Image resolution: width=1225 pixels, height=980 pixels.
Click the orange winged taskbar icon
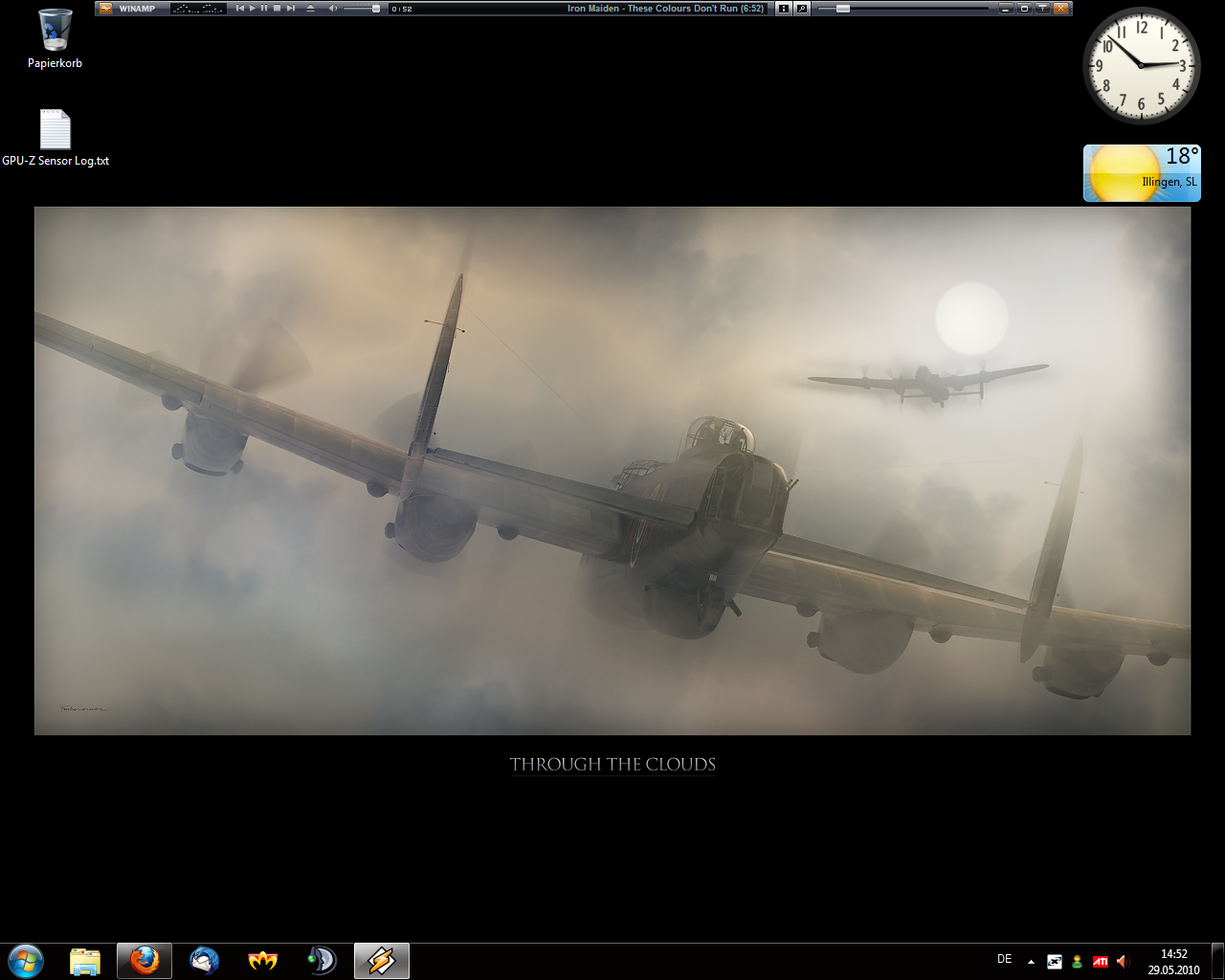coord(263,961)
